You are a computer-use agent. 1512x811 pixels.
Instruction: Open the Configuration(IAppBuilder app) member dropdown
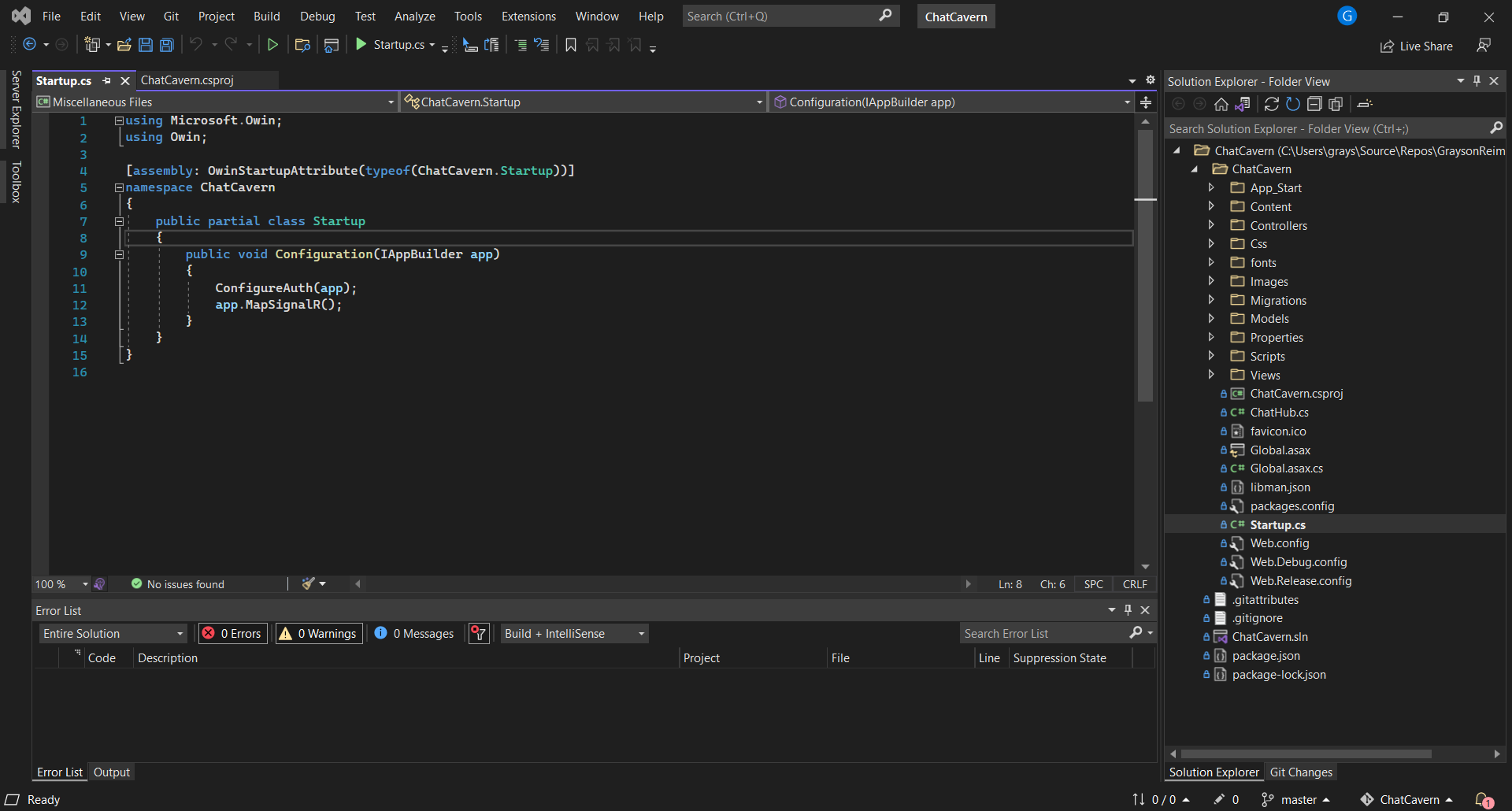(x=952, y=102)
